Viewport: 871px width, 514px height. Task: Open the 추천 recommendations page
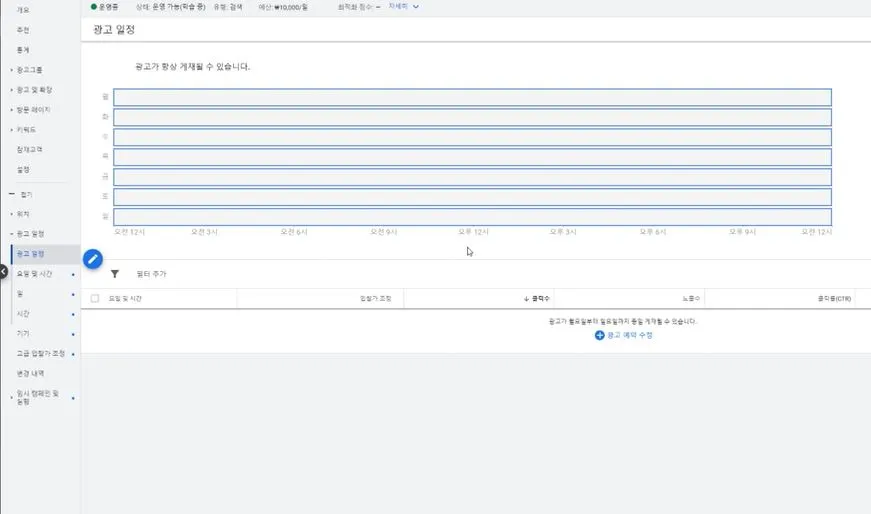(x=23, y=30)
